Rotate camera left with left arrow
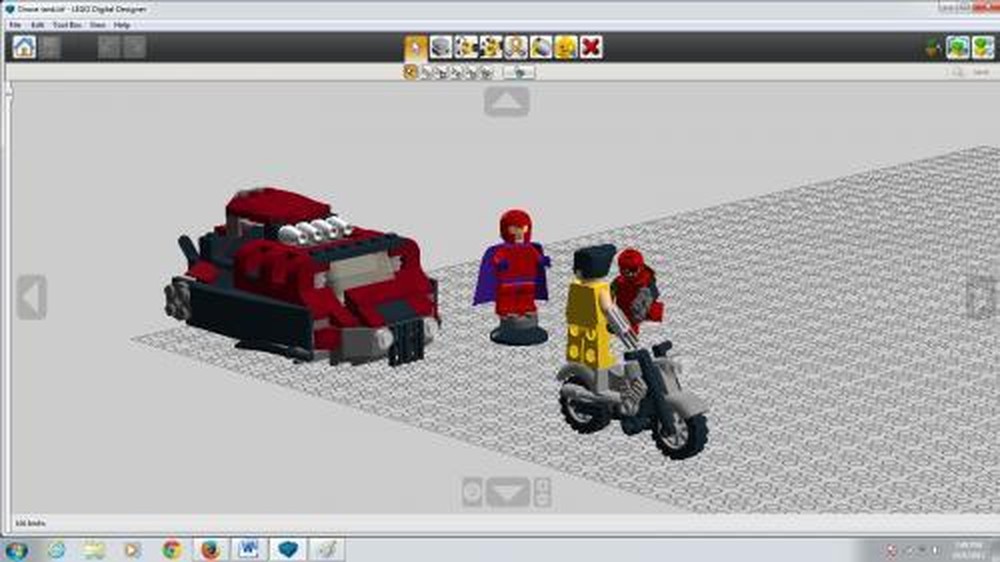 32,297
